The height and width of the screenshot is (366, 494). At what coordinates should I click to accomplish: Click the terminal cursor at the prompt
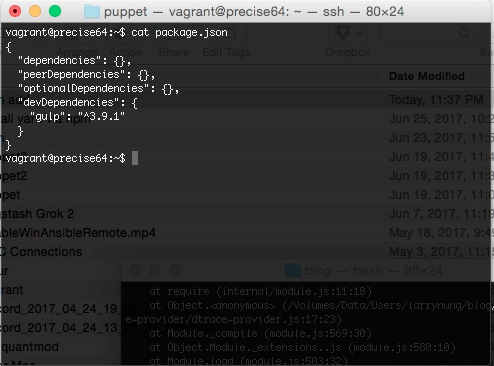click(135, 158)
